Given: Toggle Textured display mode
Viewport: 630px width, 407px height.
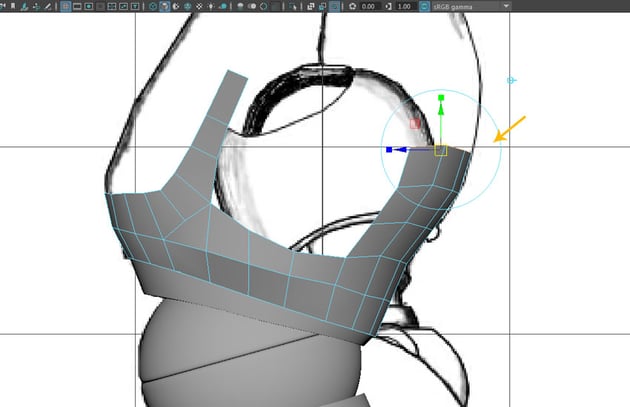Looking at the screenshot, I should click(x=200, y=6).
